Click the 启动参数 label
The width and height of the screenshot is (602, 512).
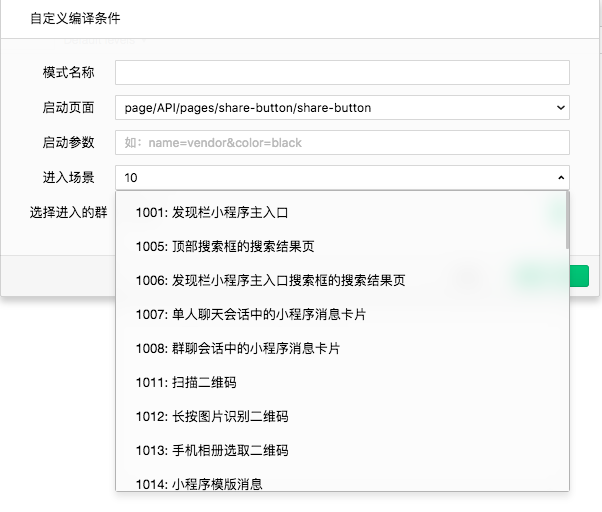point(68,143)
